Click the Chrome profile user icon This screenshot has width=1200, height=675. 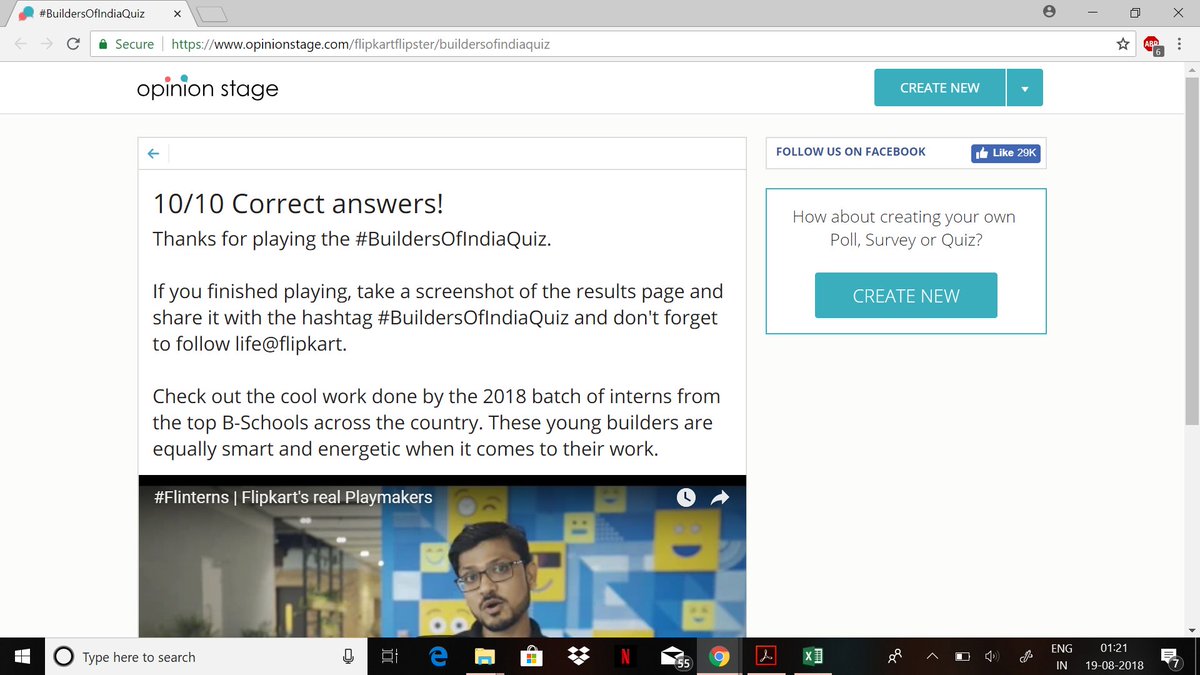pyautogui.click(x=1049, y=12)
